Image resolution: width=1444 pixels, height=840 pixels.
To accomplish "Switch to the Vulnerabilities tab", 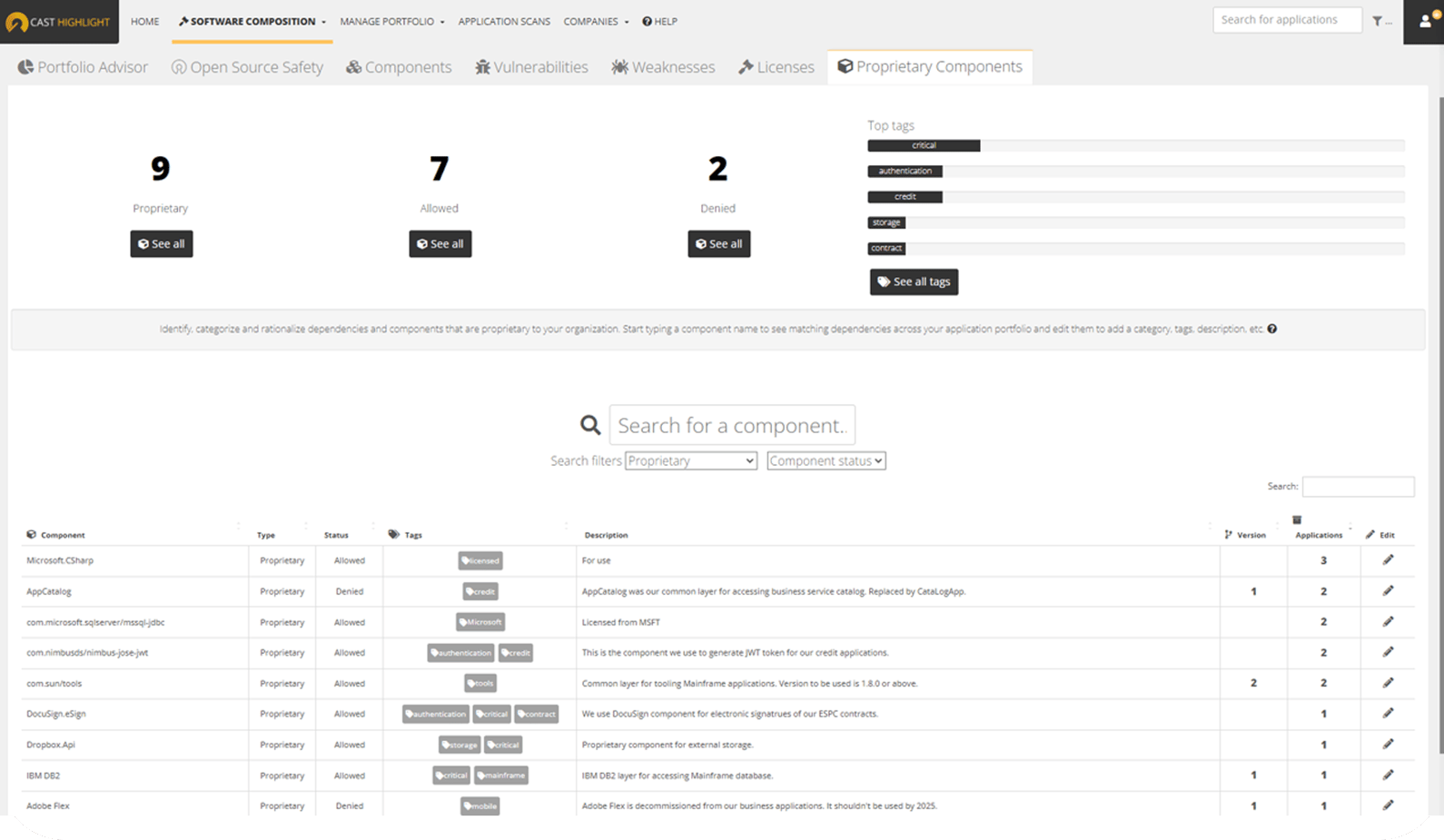I will (x=531, y=67).
